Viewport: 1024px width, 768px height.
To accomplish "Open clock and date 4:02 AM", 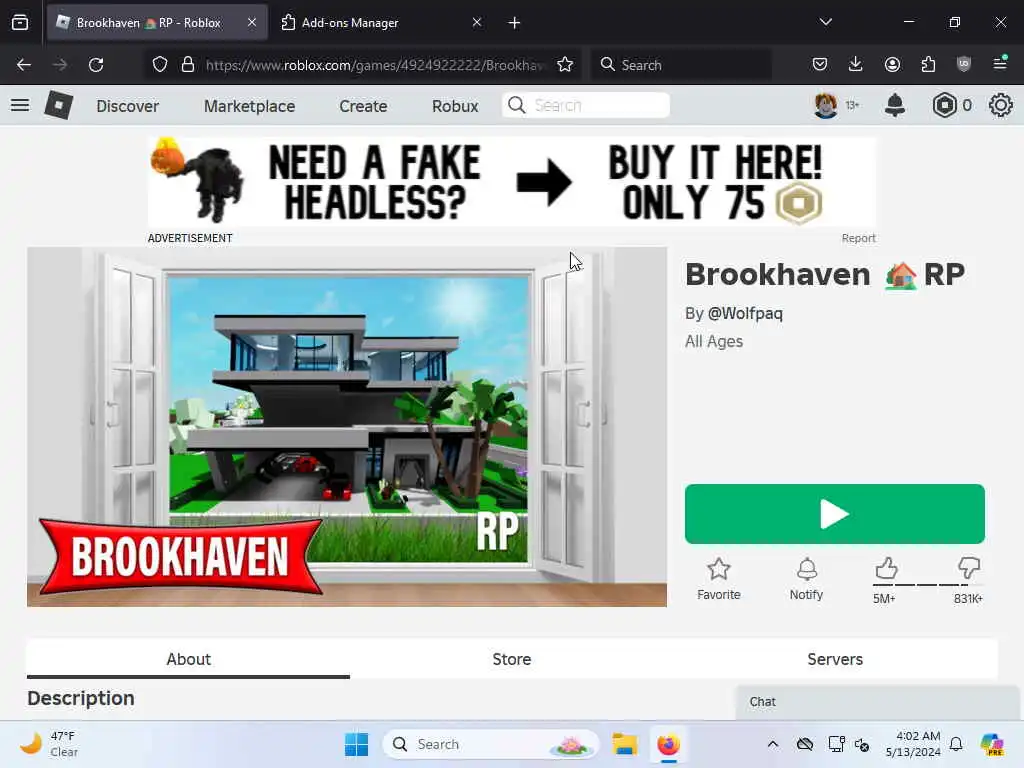I will click(912, 744).
